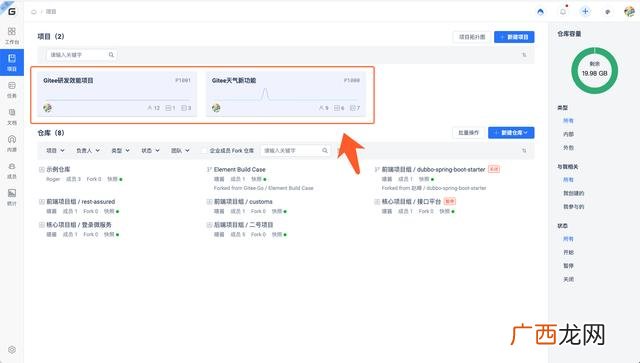Click the 19.98 GB capacity ring chart
640x363 pixels.
(594, 70)
